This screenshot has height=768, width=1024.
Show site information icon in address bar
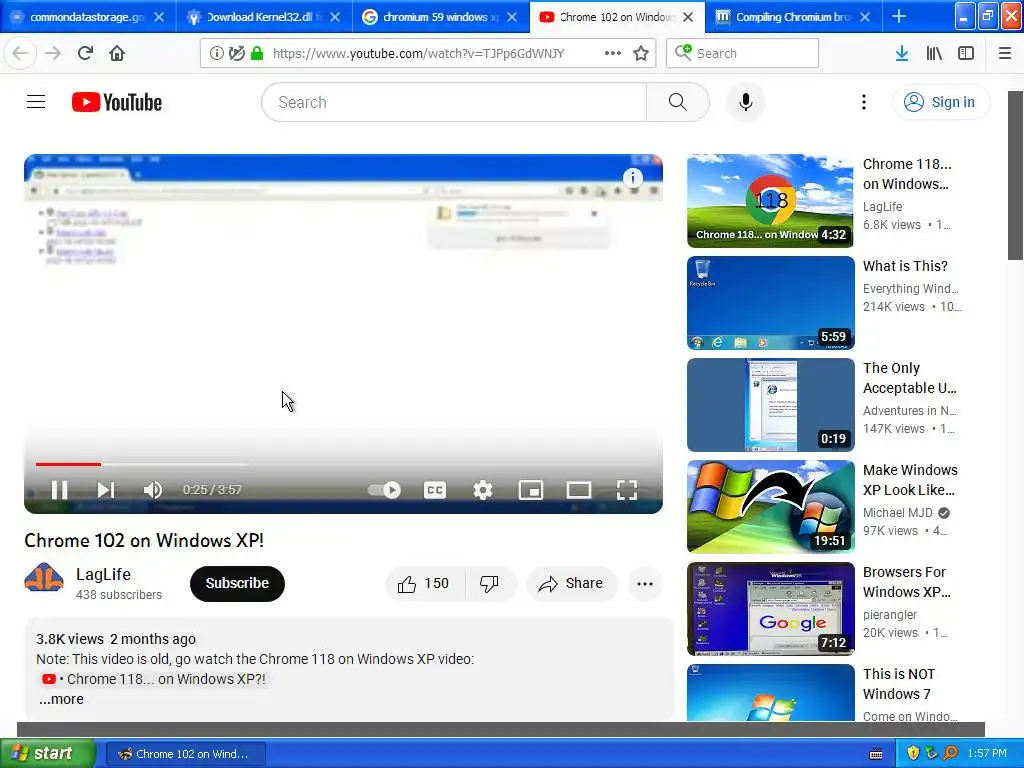click(216, 53)
